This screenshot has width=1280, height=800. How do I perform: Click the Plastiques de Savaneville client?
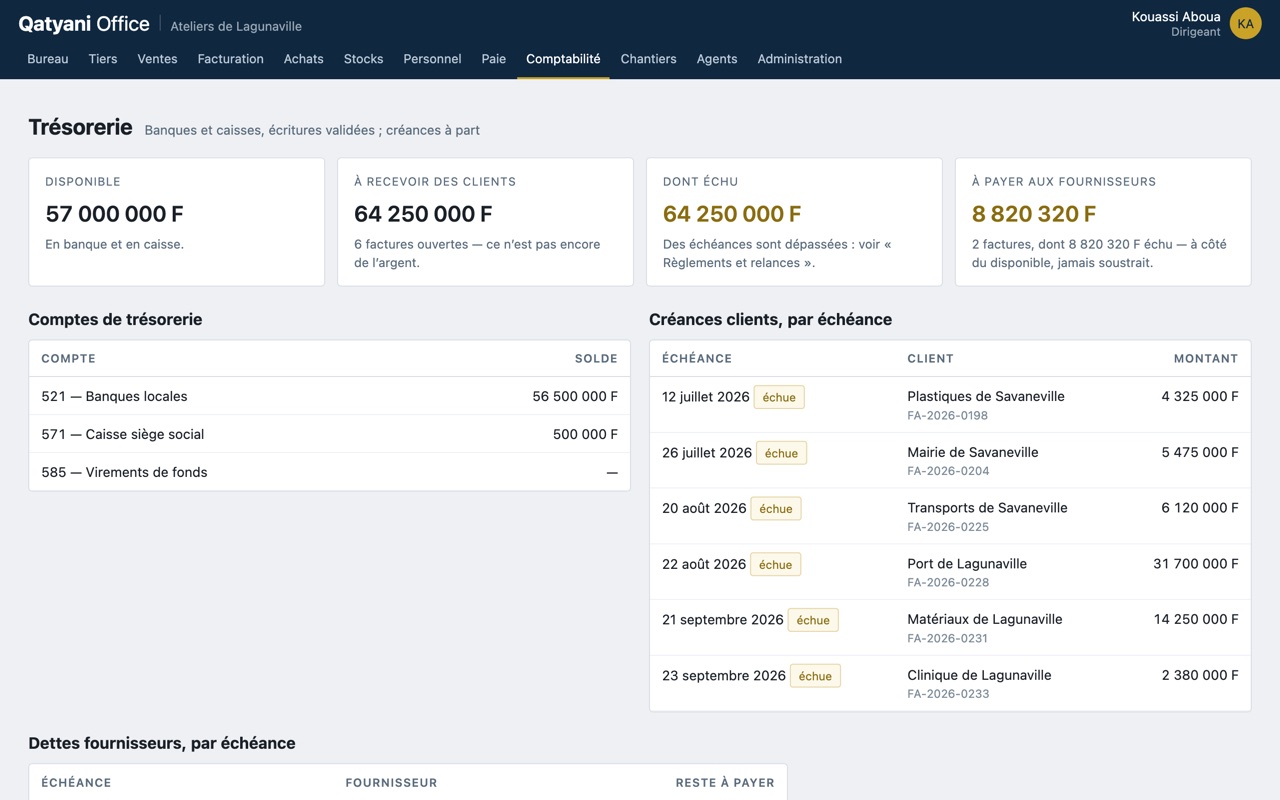[x=986, y=396]
